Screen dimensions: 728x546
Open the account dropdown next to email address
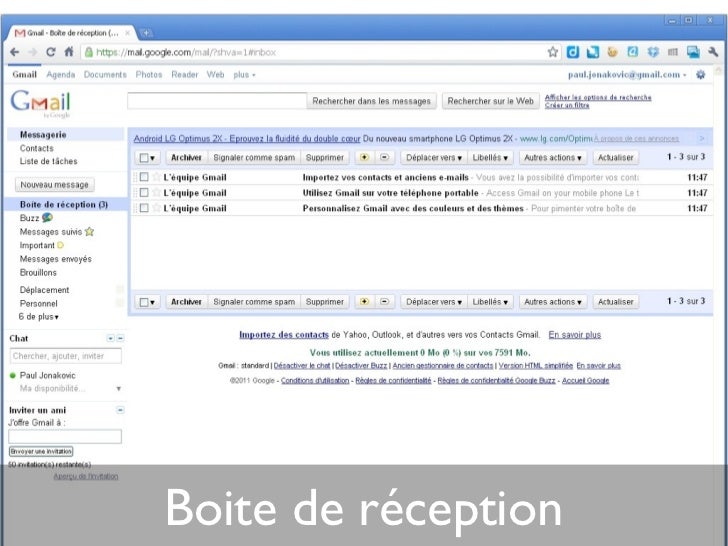pos(684,75)
